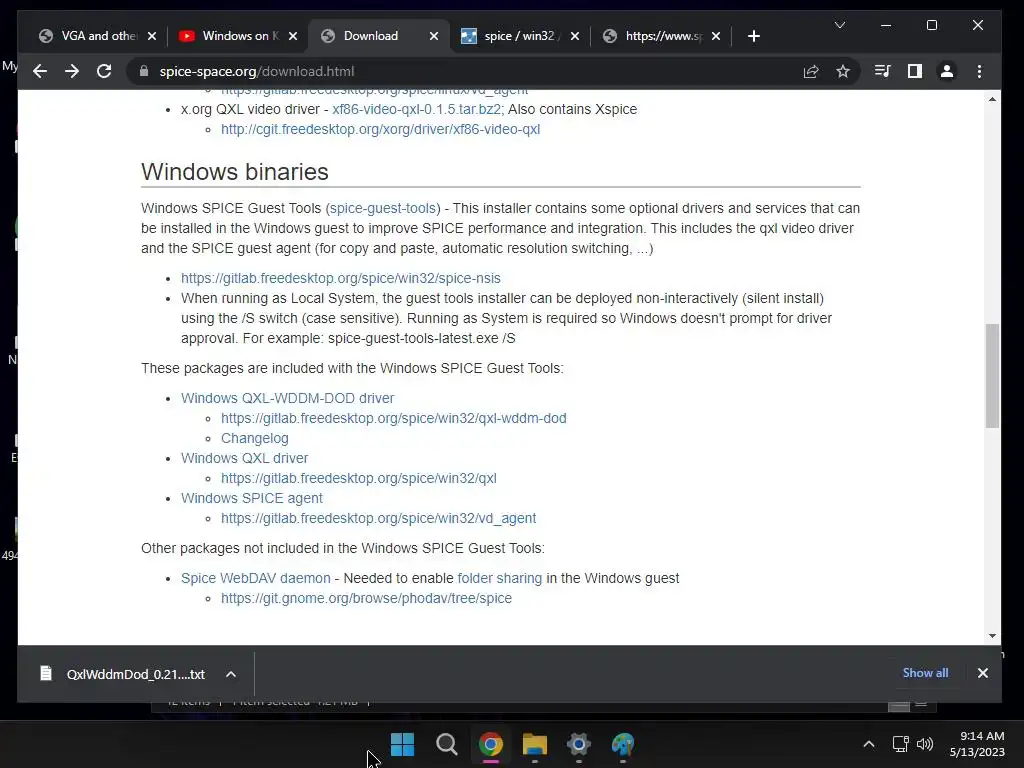1024x768 pixels.
Task: Share this page using the share icon
Action: [x=811, y=71]
